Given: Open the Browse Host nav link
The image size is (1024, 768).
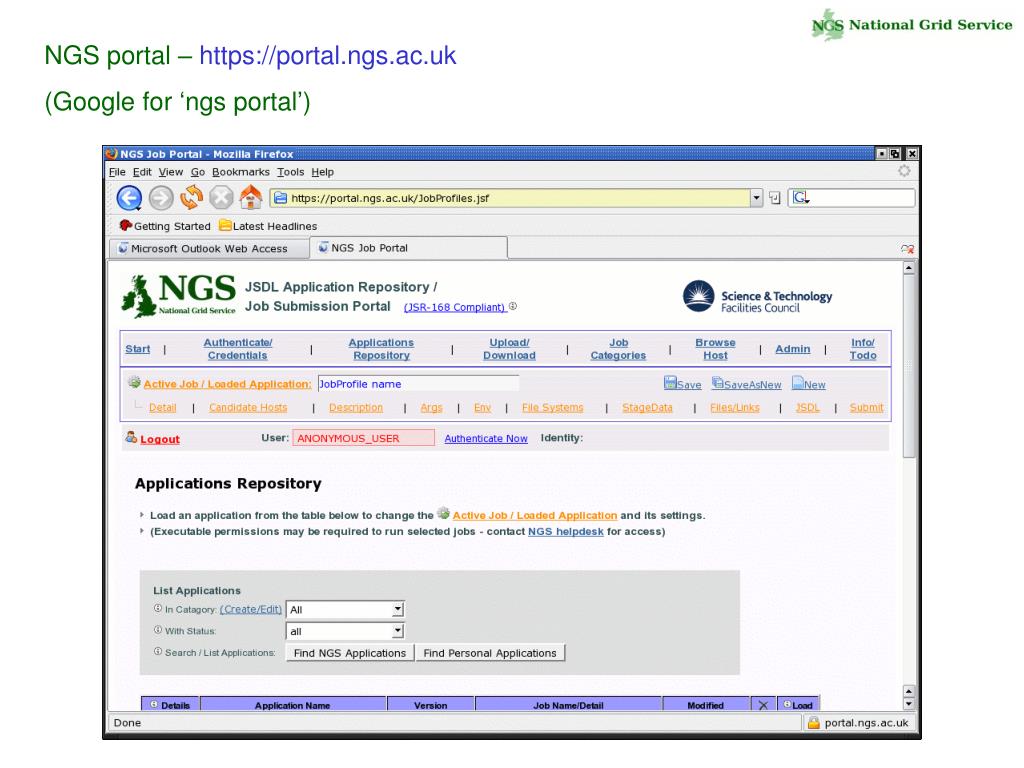Looking at the screenshot, I should pos(715,349).
